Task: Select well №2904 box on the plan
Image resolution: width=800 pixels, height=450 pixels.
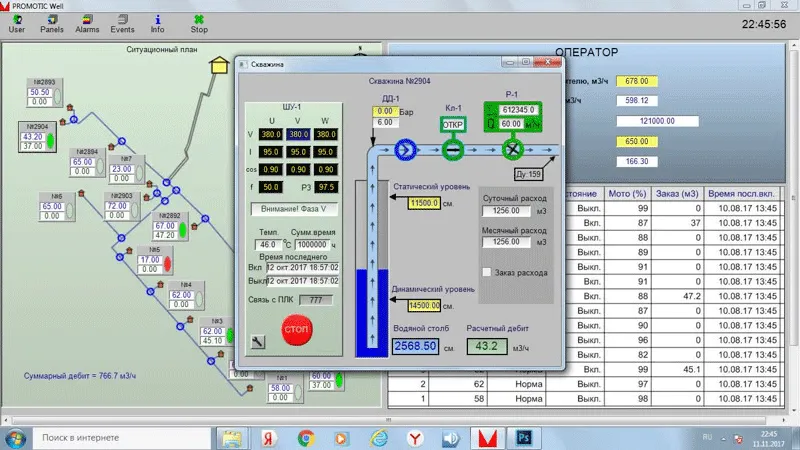Action: coord(37,137)
